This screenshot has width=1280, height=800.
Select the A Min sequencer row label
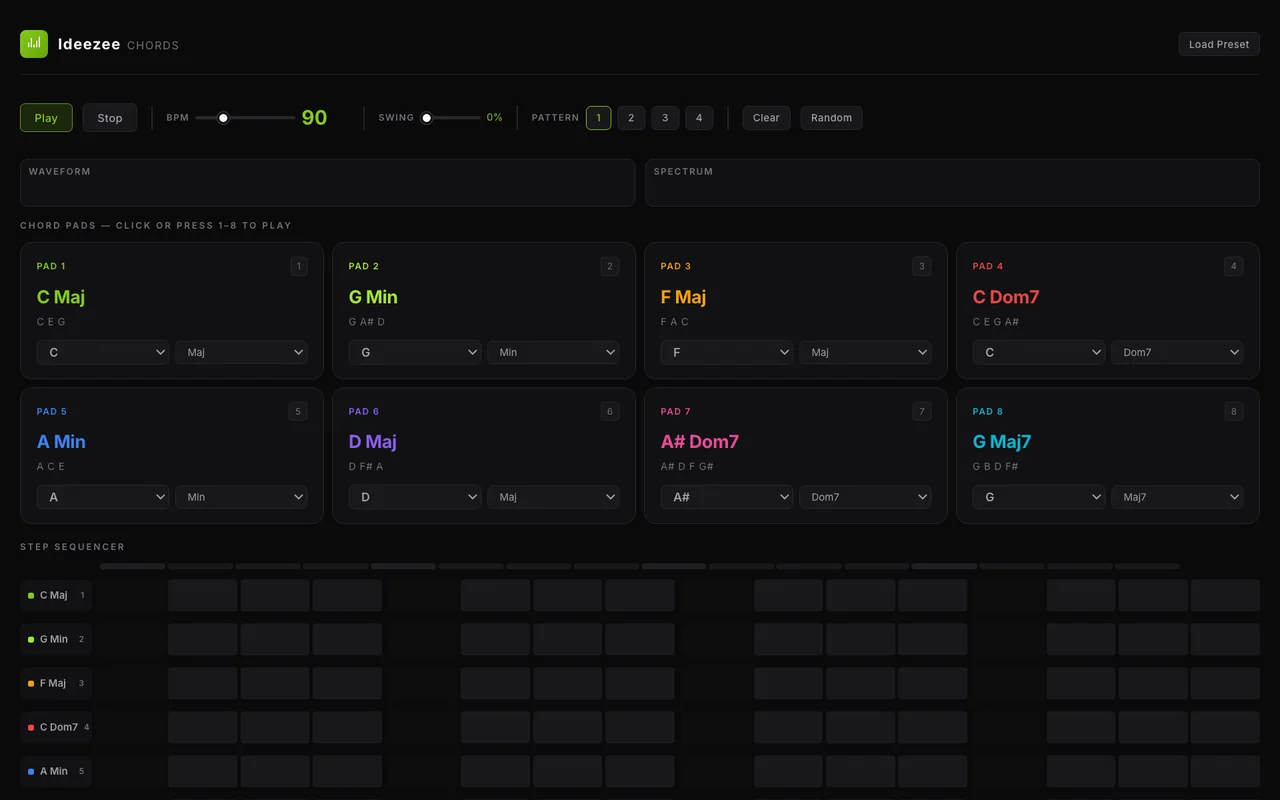56,771
